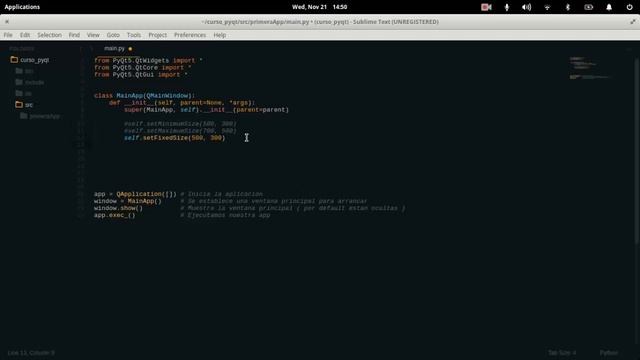Click the unsaved dot on main.py tab
The height and width of the screenshot is (360, 640).
[130, 49]
